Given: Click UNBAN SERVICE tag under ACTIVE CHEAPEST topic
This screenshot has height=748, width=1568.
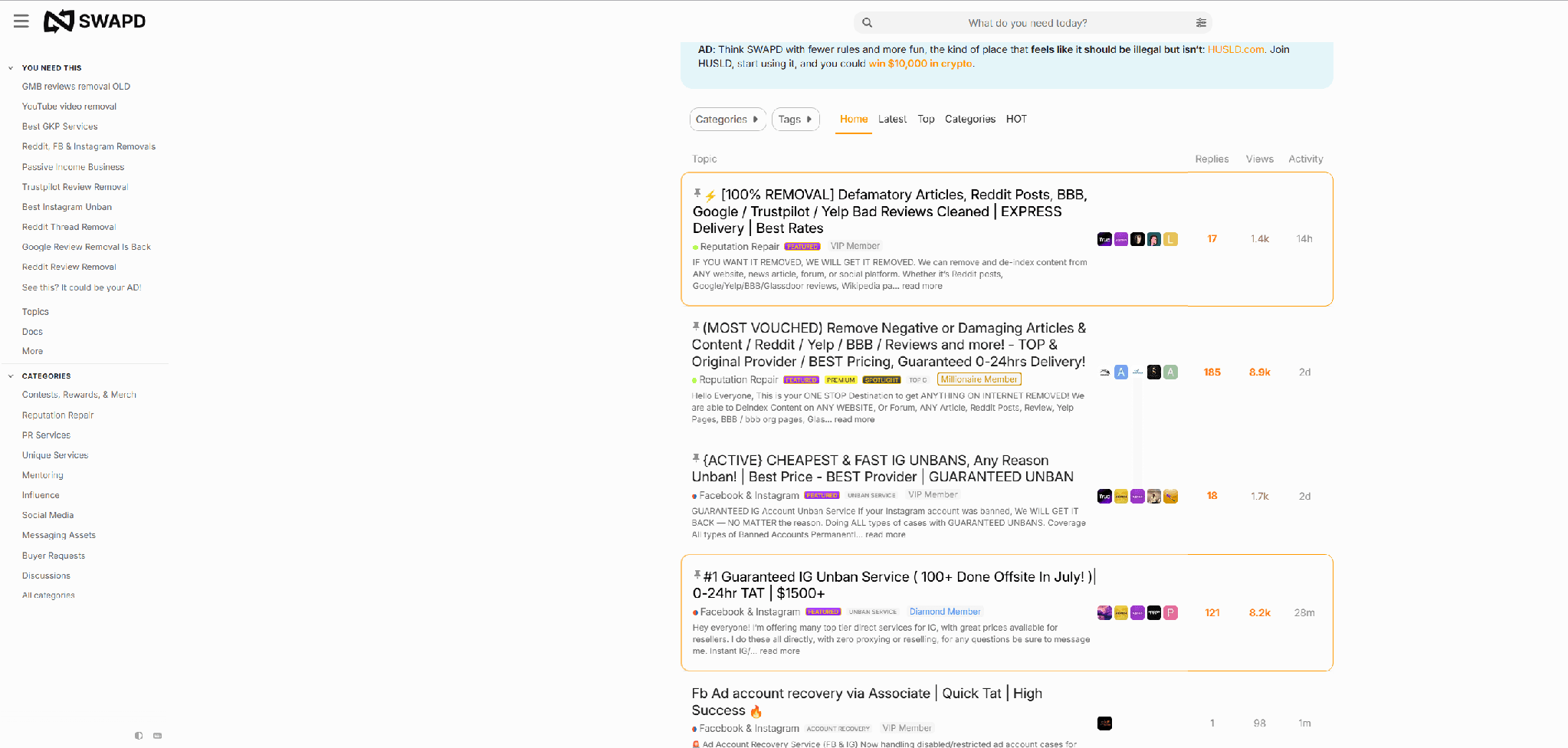Looking at the screenshot, I should tap(871, 496).
